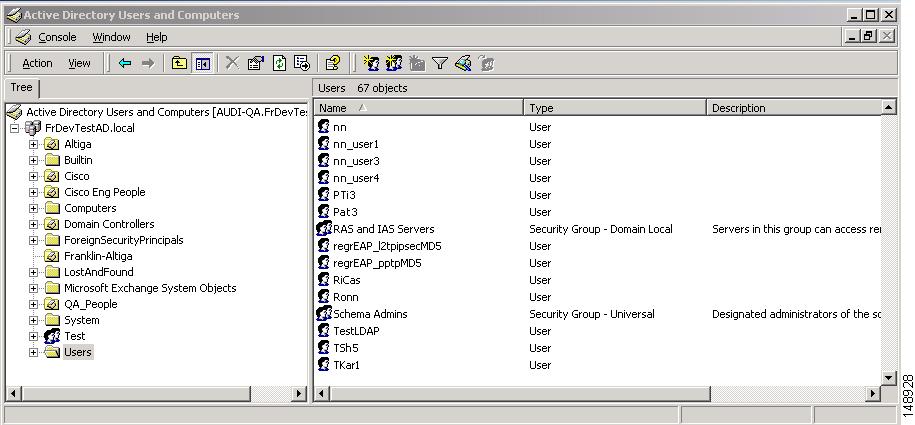
Task: Expand the Cisco Eng People node
Action: coord(33,192)
